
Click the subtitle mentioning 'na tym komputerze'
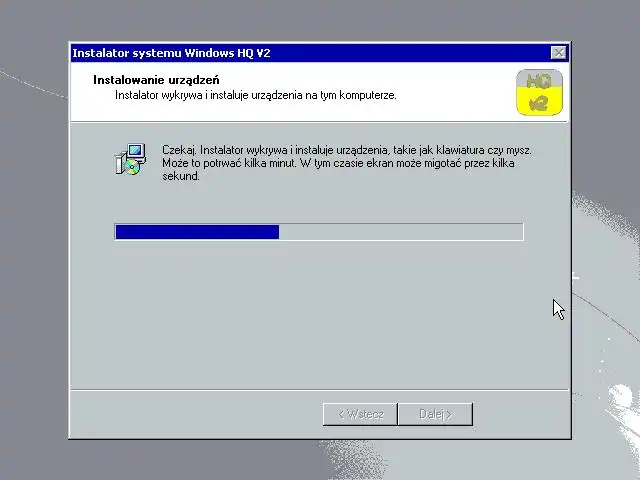pyautogui.click(x=256, y=96)
